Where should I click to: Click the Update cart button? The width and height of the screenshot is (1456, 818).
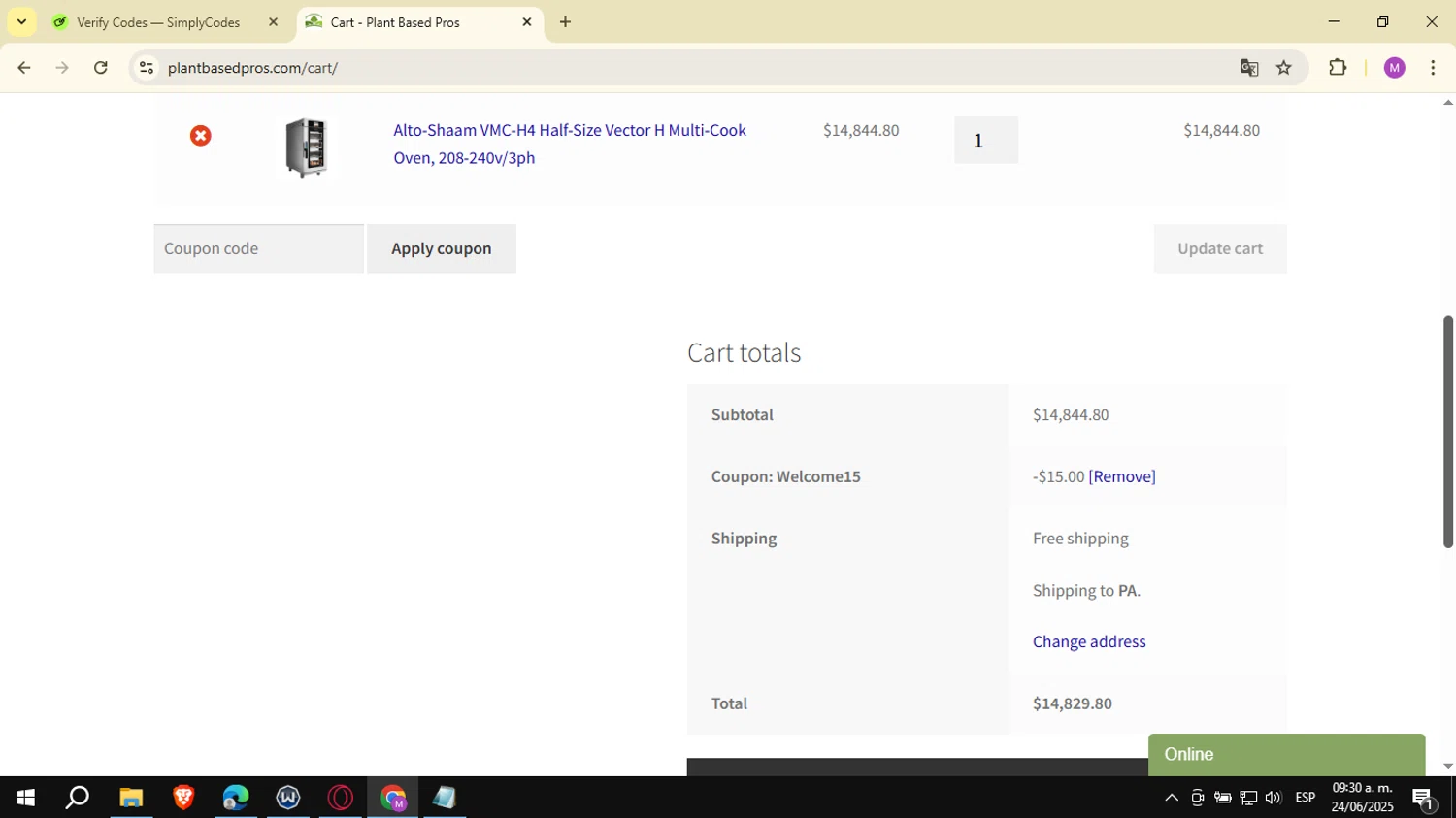click(x=1220, y=248)
